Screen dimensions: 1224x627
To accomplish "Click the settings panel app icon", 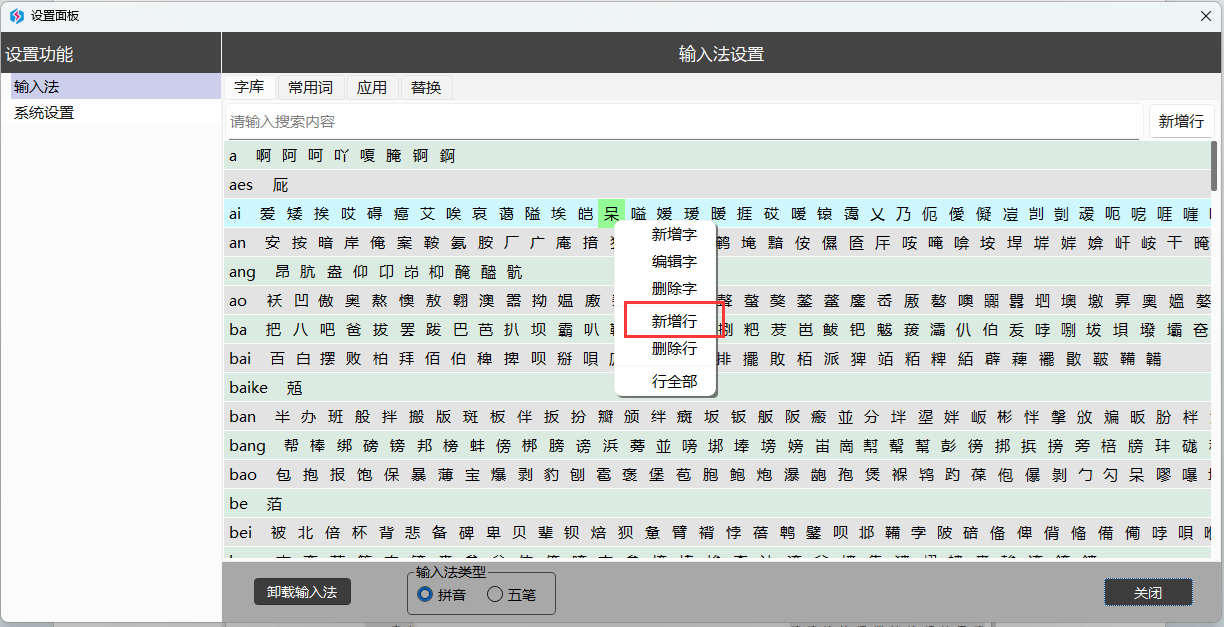I will [16, 16].
